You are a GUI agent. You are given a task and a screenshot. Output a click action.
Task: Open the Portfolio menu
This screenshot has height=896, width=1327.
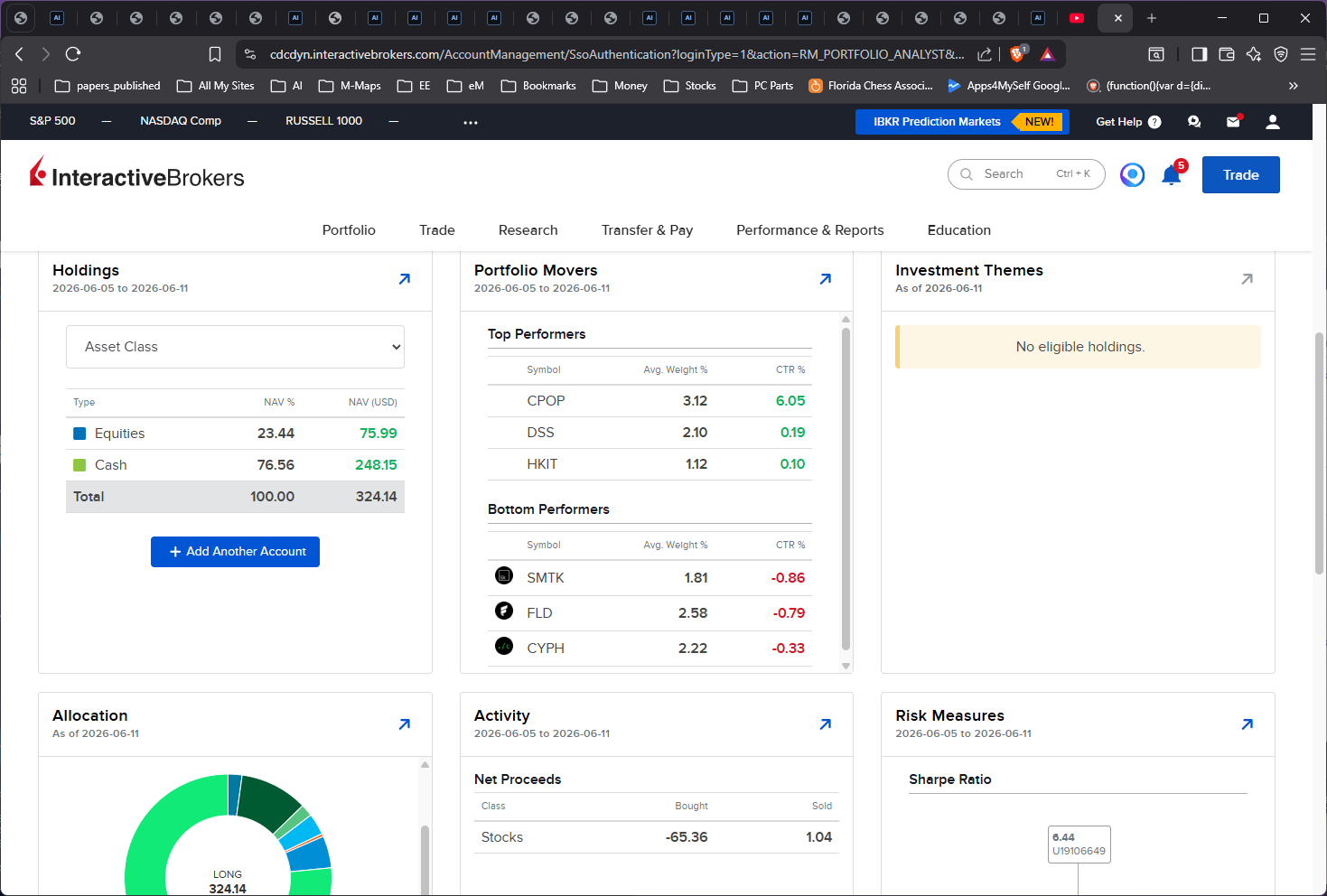tap(349, 230)
